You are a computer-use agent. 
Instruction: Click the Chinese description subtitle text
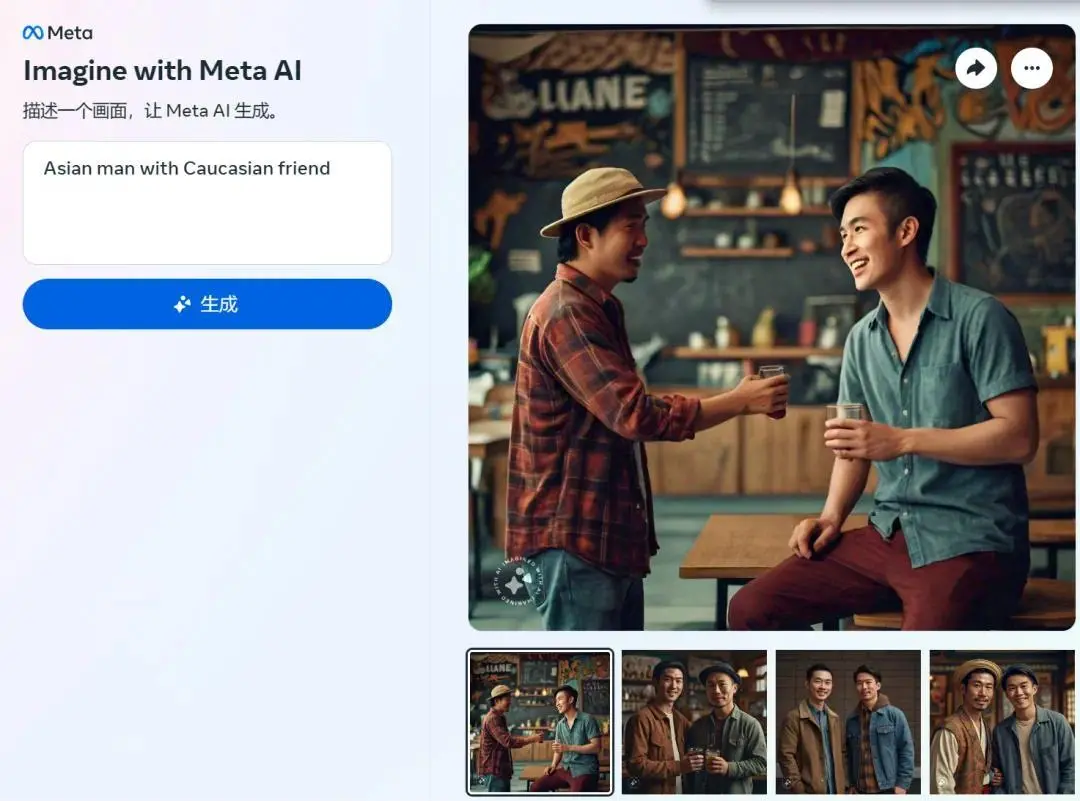(x=150, y=111)
